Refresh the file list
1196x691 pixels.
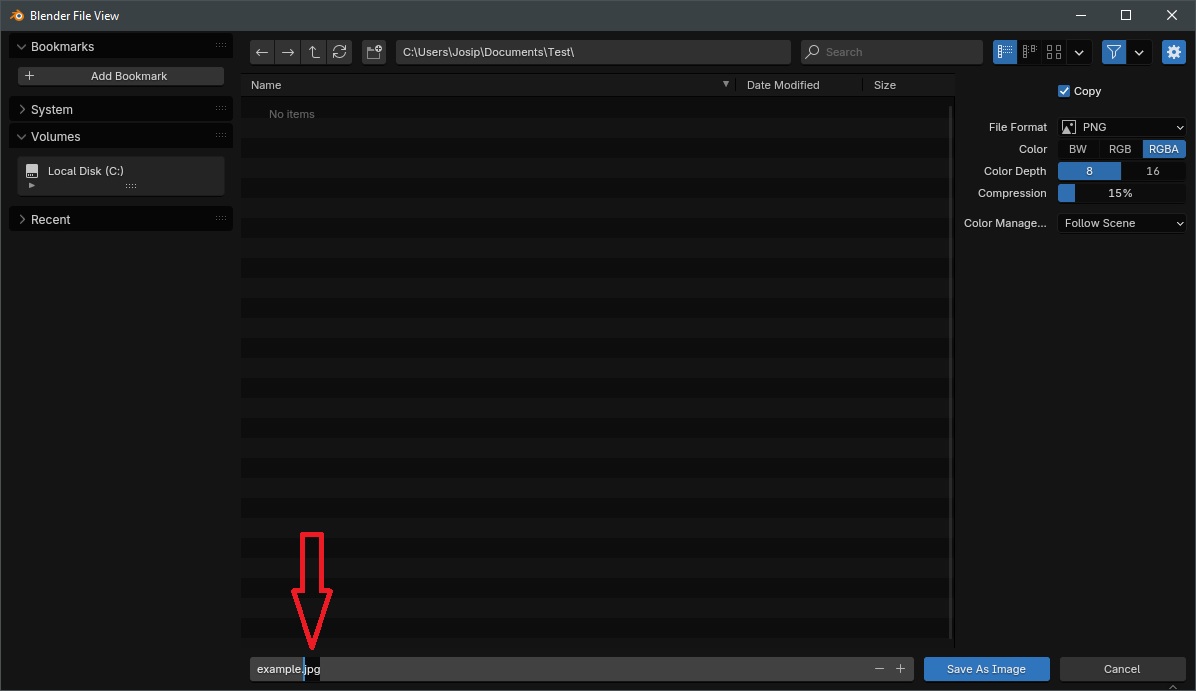pyautogui.click(x=339, y=52)
